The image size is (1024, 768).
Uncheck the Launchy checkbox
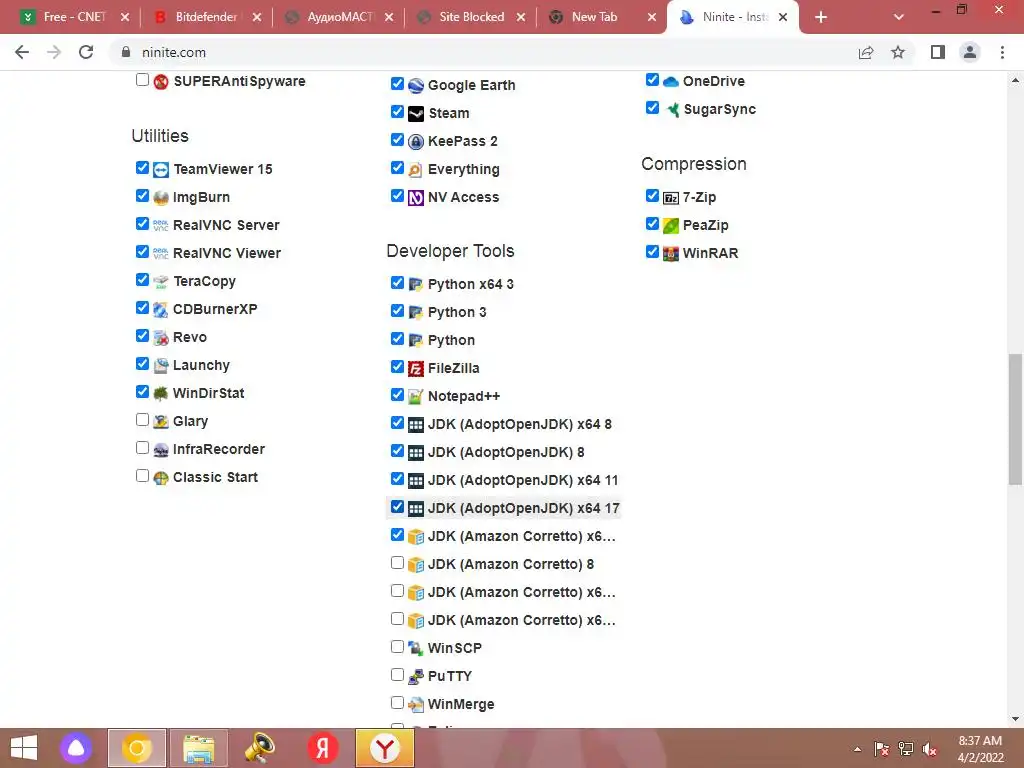point(142,364)
